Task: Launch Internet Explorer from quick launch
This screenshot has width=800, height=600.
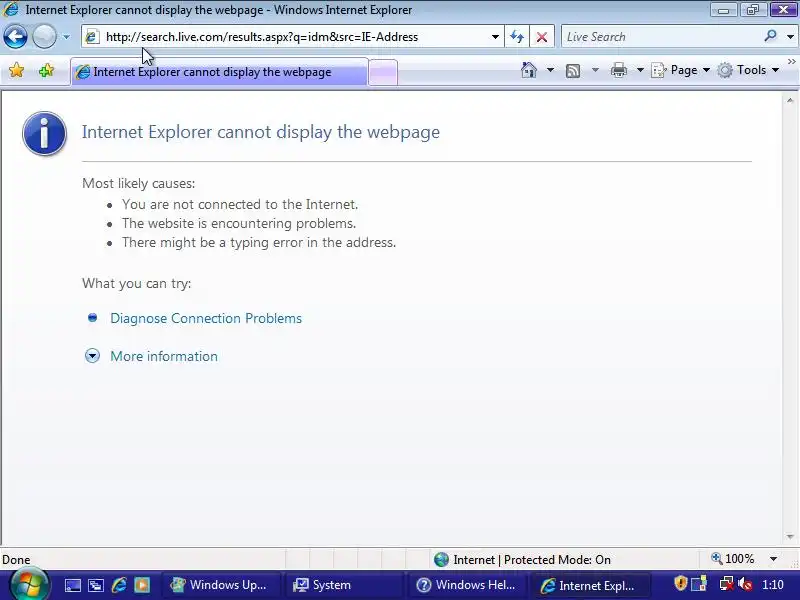Action: [x=119, y=585]
